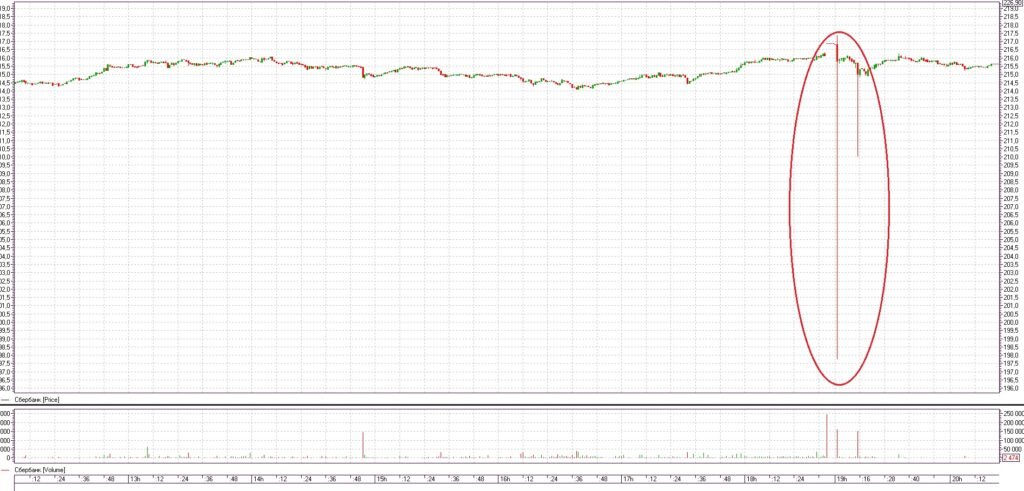Click the candle wick dropping to 210
1024x491 pixels.
coord(857,114)
